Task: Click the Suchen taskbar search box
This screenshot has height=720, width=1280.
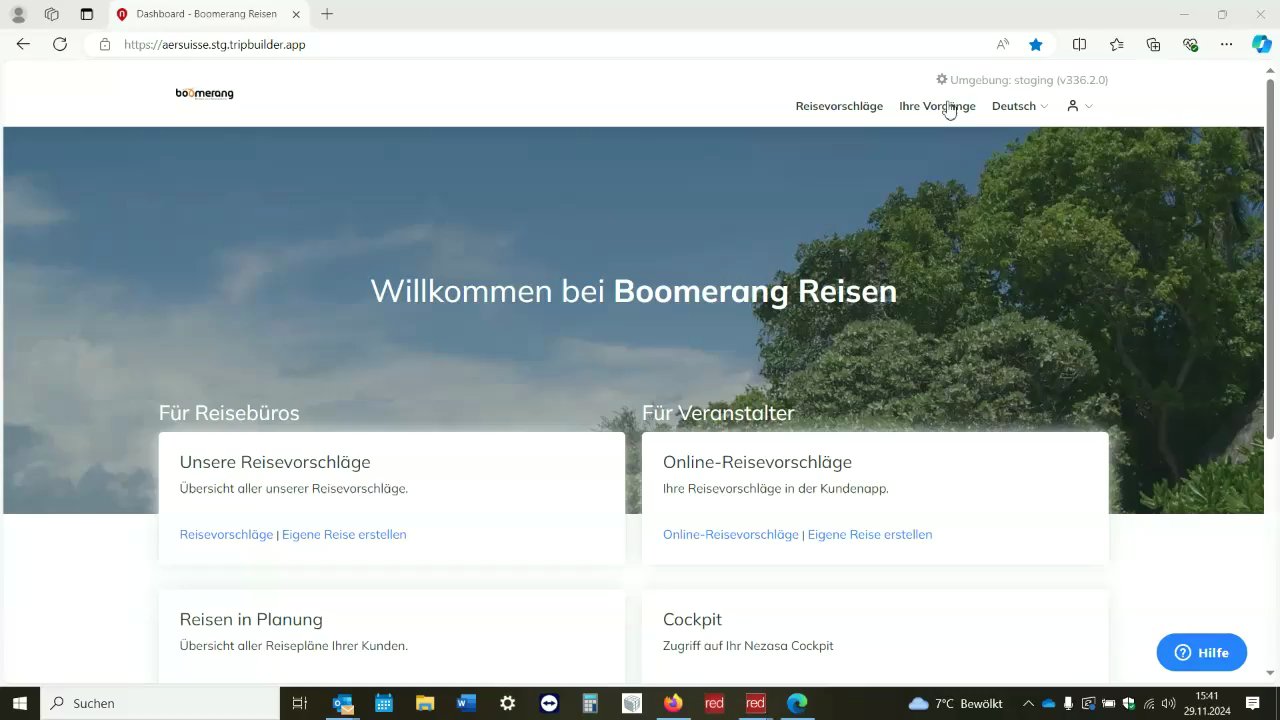Action: (160, 703)
